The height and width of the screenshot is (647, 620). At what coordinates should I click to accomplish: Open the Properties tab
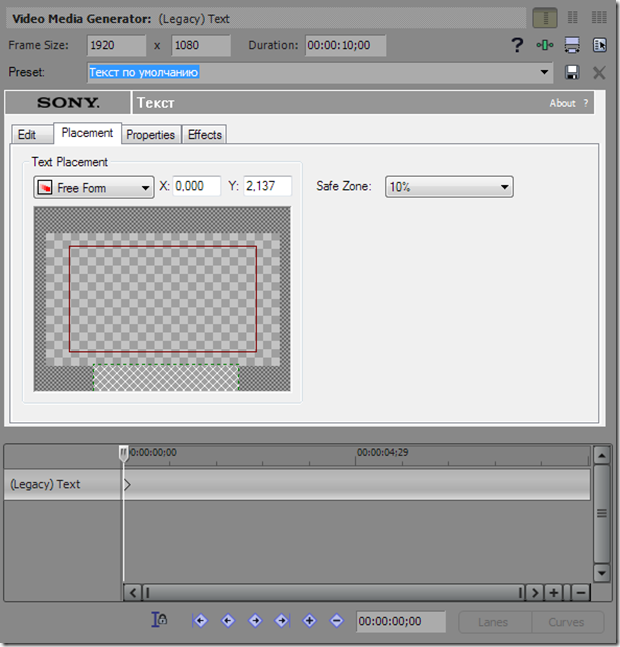click(151, 135)
